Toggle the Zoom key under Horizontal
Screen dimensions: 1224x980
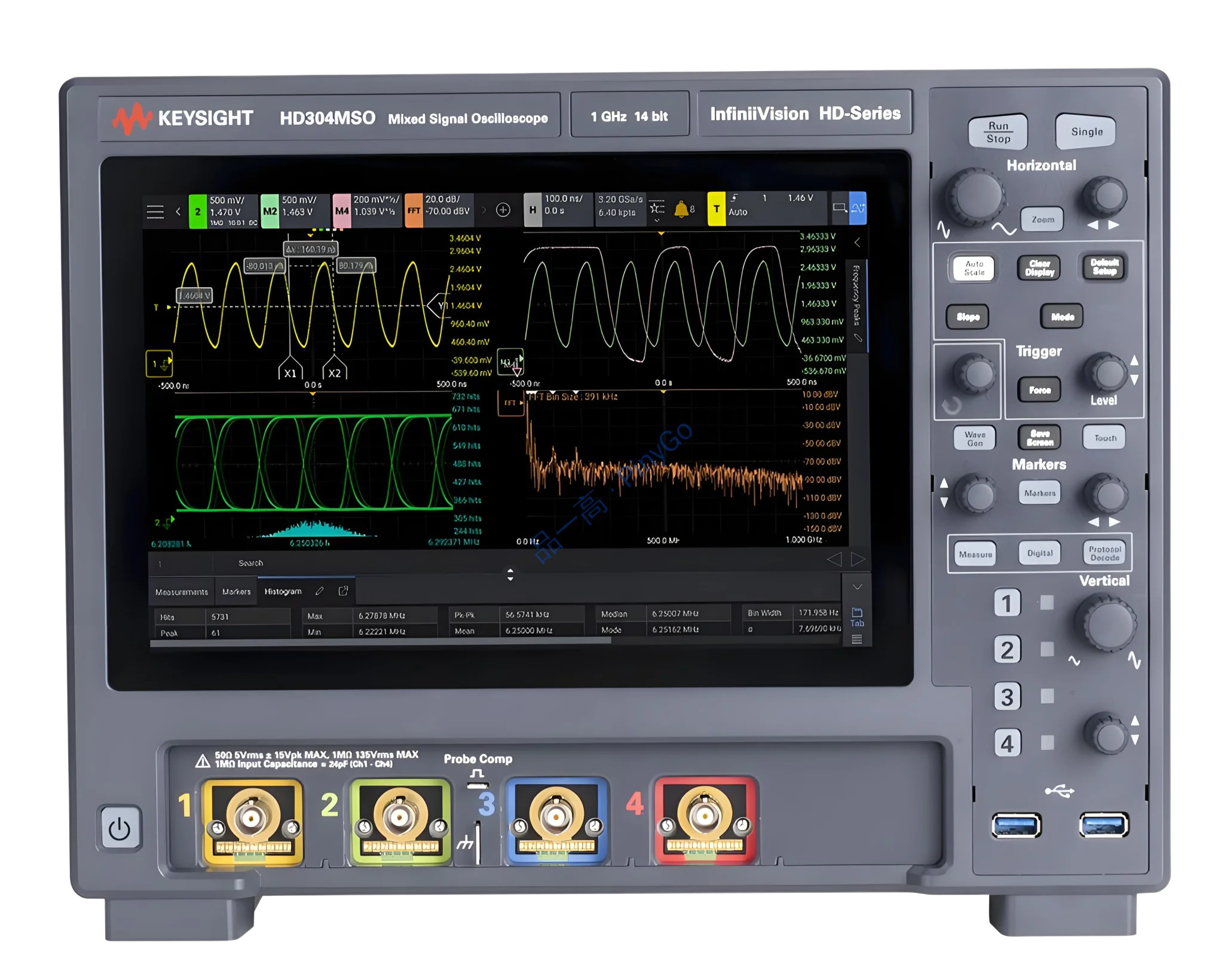[x=1042, y=220]
